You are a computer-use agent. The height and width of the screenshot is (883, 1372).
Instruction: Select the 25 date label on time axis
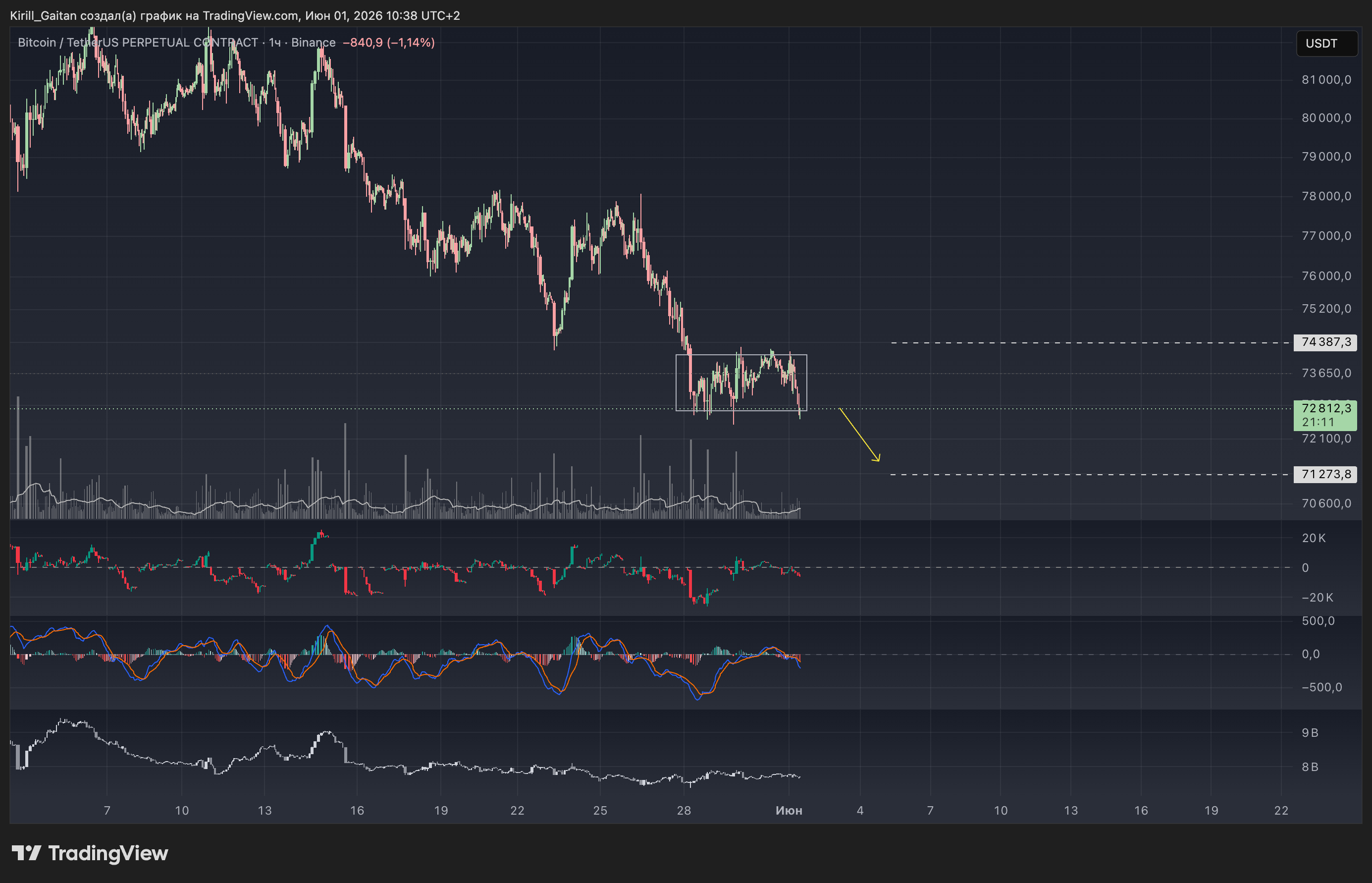tap(600, 810)
